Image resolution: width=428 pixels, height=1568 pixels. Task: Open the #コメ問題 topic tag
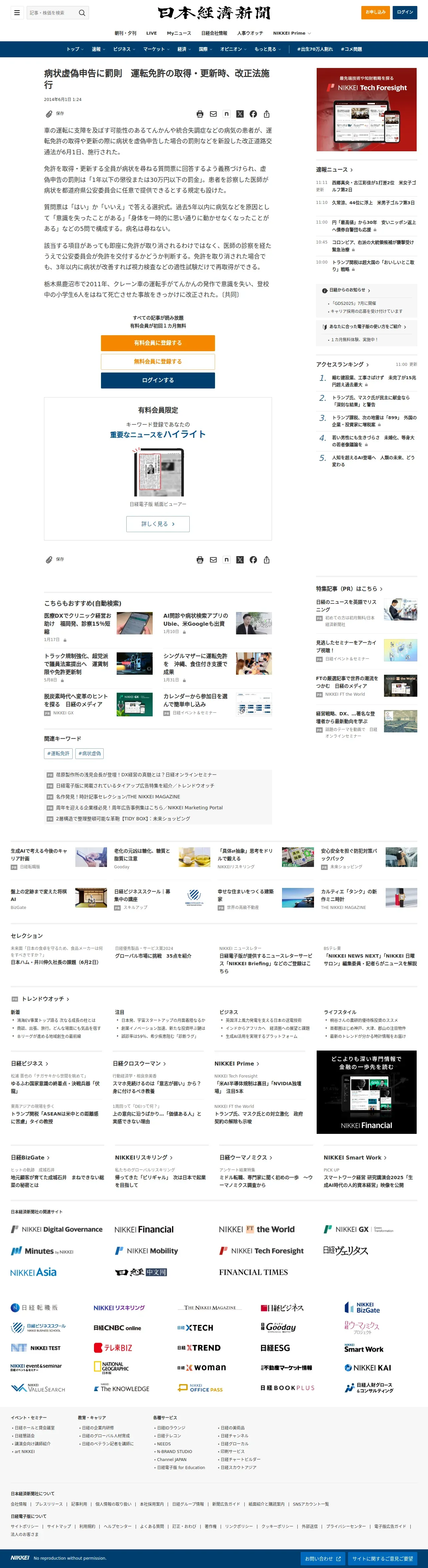(351, 49)
